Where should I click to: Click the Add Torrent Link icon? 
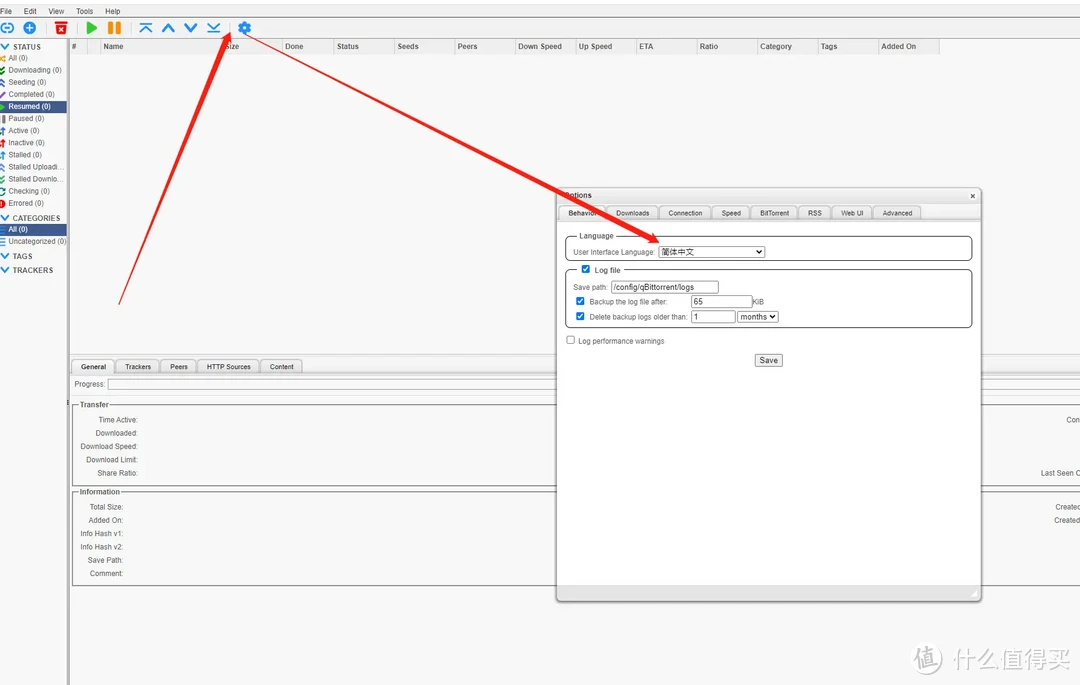pyautogui.click(x=7, y=28)
